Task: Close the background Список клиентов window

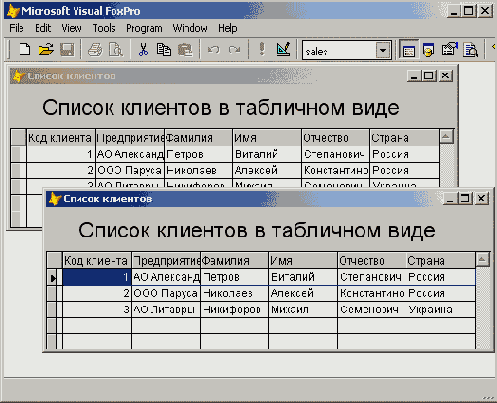Action: pyautogui.click(x=445, y=76)
